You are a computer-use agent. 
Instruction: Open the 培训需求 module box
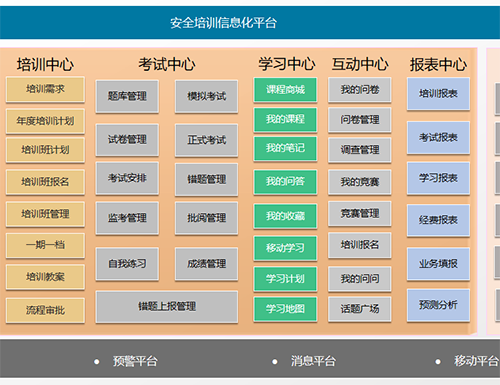tap(45, 89)
